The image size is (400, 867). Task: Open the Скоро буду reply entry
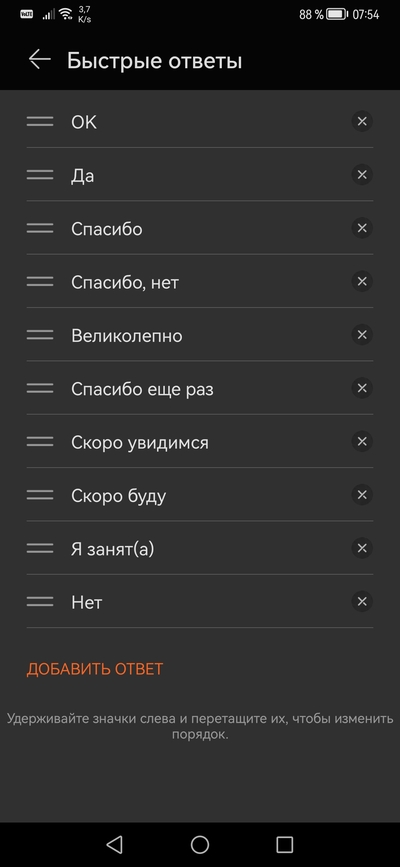(118, 496)
